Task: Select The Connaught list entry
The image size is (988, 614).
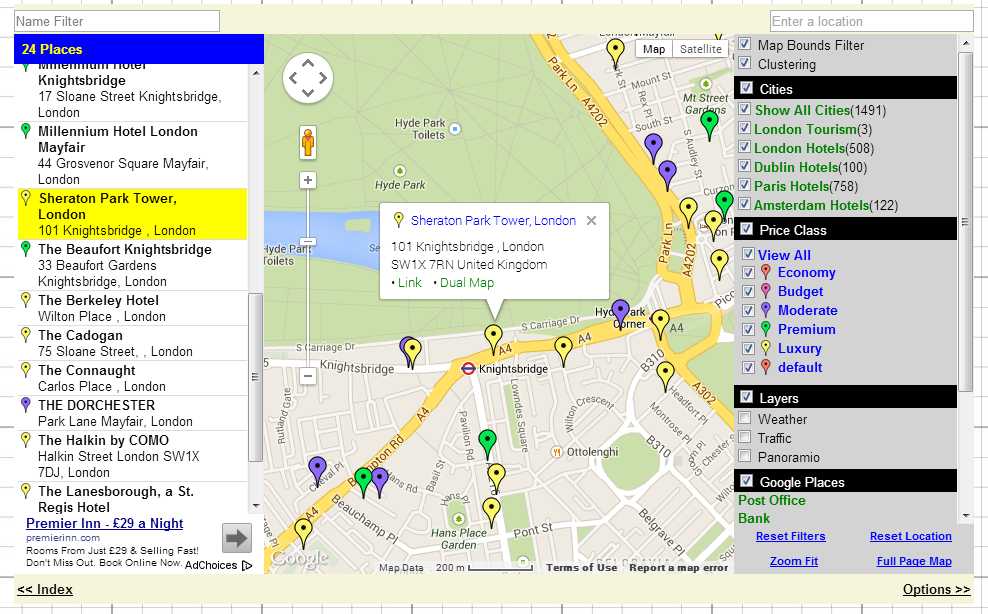Action: tap(132, 378)
